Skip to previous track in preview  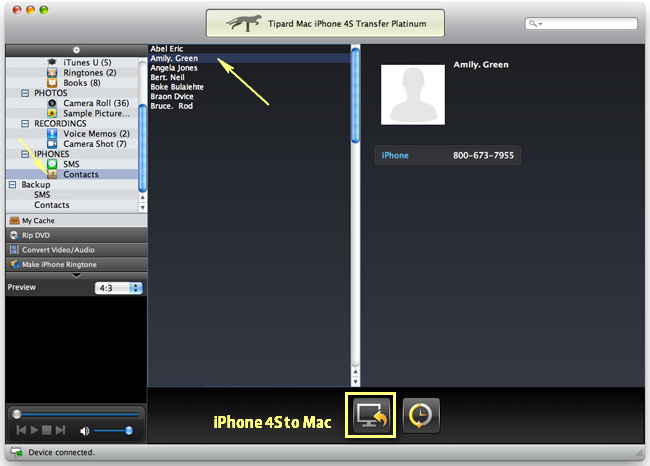click(21, 430)
